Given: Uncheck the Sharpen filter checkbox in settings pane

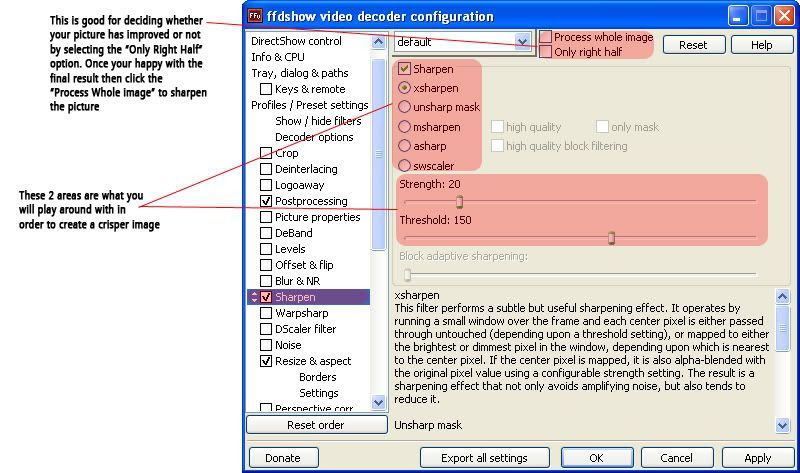Looking at the screenshot, I should tap(404, 68).
